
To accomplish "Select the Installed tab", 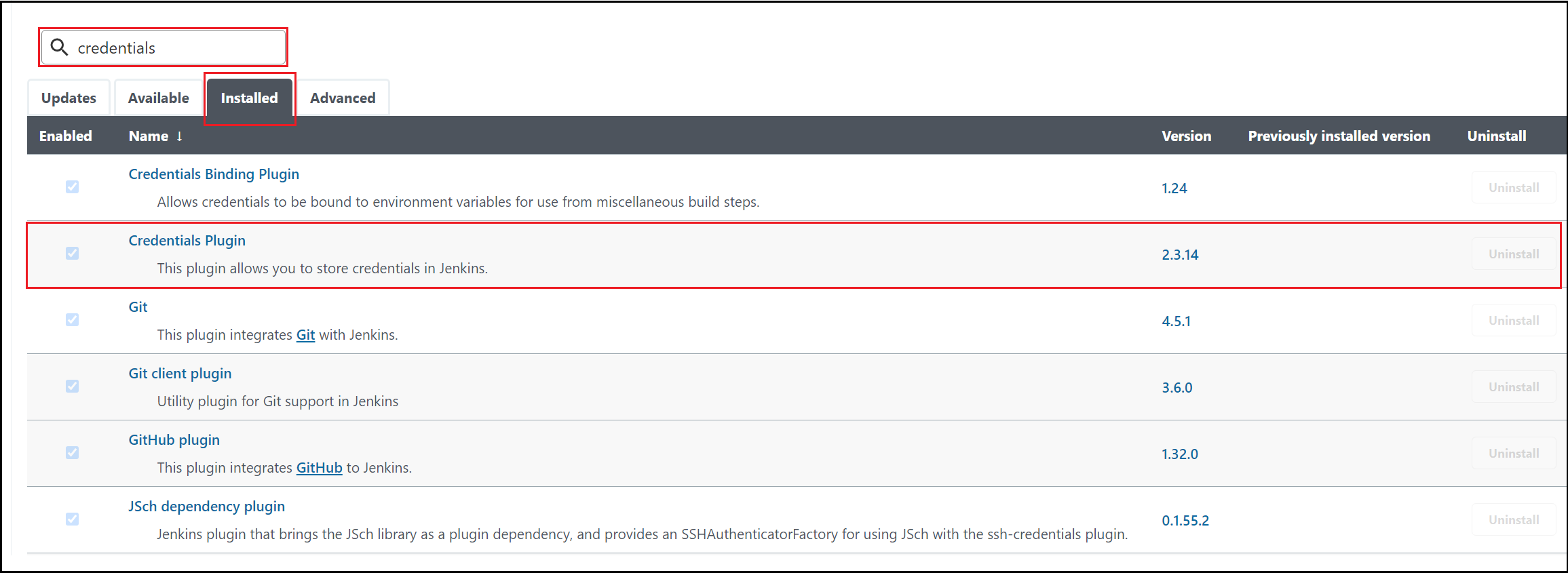I will [249, 98].
